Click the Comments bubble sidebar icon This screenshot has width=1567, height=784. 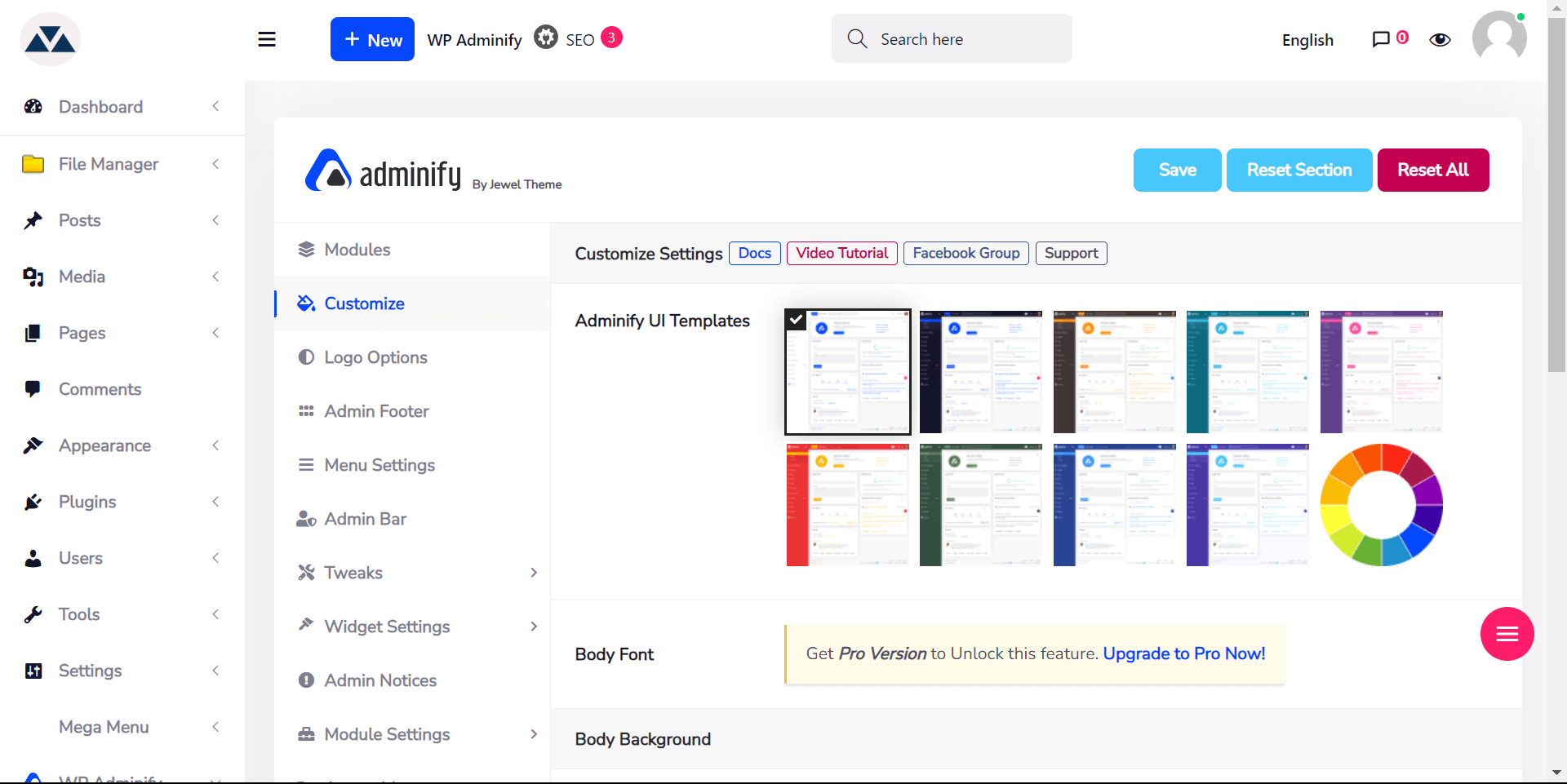33,389
